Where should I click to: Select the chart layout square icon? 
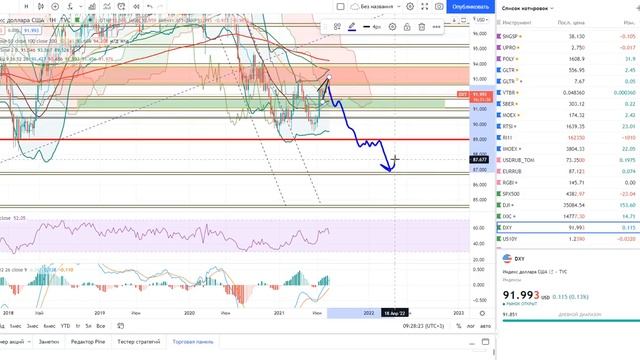(340, 7)
